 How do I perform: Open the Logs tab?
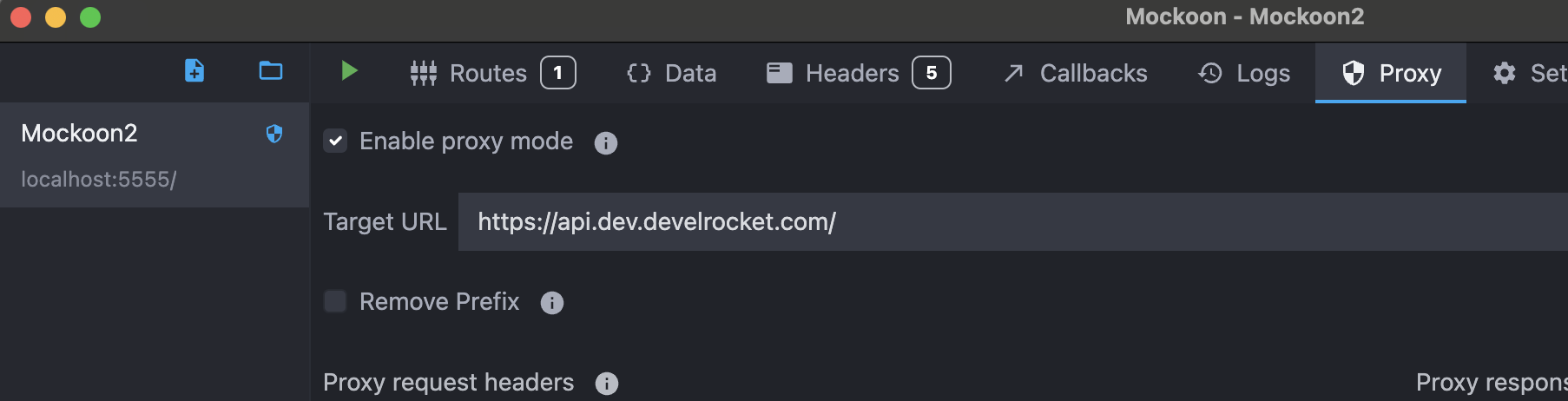pyautogui.click(x=1244, y=73)
